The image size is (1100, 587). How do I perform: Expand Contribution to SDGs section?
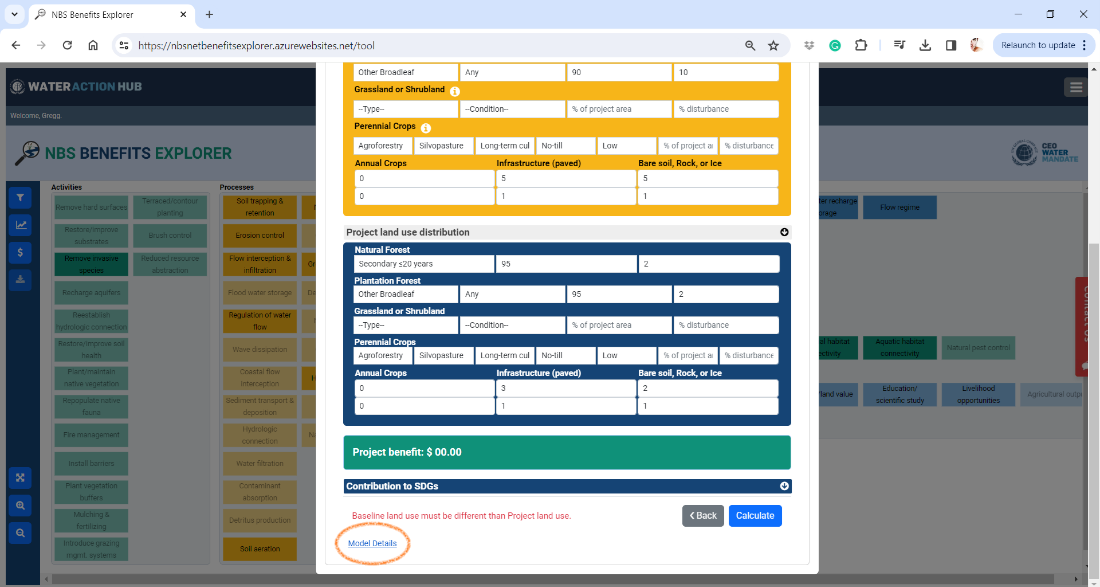pyautogui.click(x=784, y=486)
